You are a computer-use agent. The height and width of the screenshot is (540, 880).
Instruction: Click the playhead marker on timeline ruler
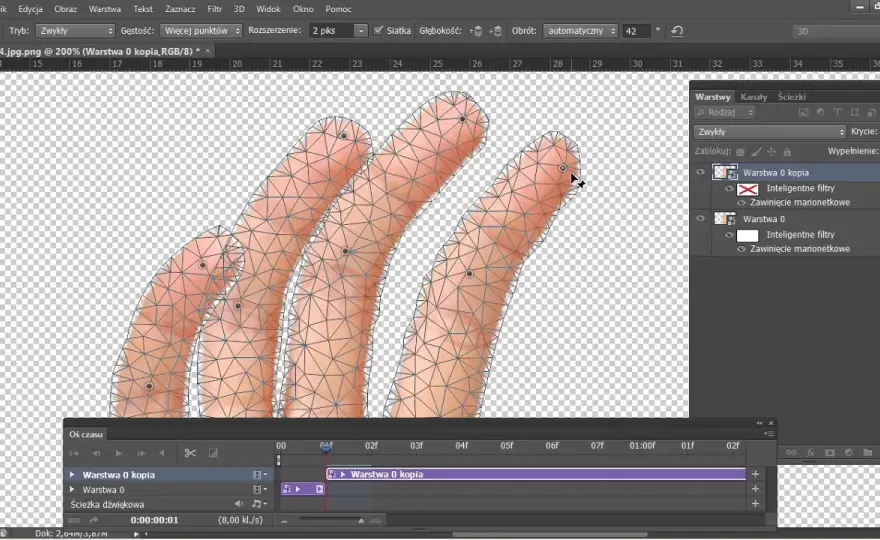[x=326, y=447]
